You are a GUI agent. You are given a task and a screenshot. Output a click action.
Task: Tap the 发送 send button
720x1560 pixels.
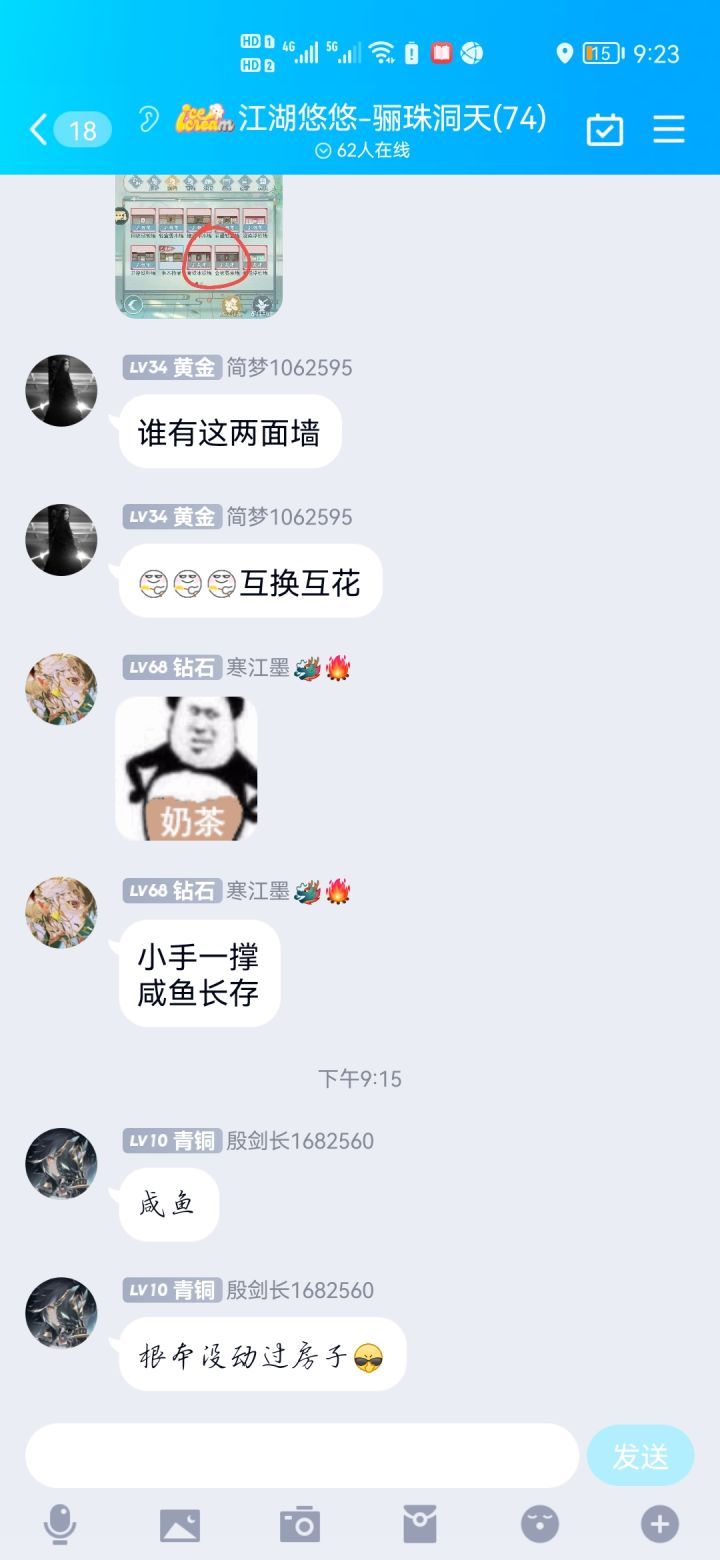click(640, 1456)
